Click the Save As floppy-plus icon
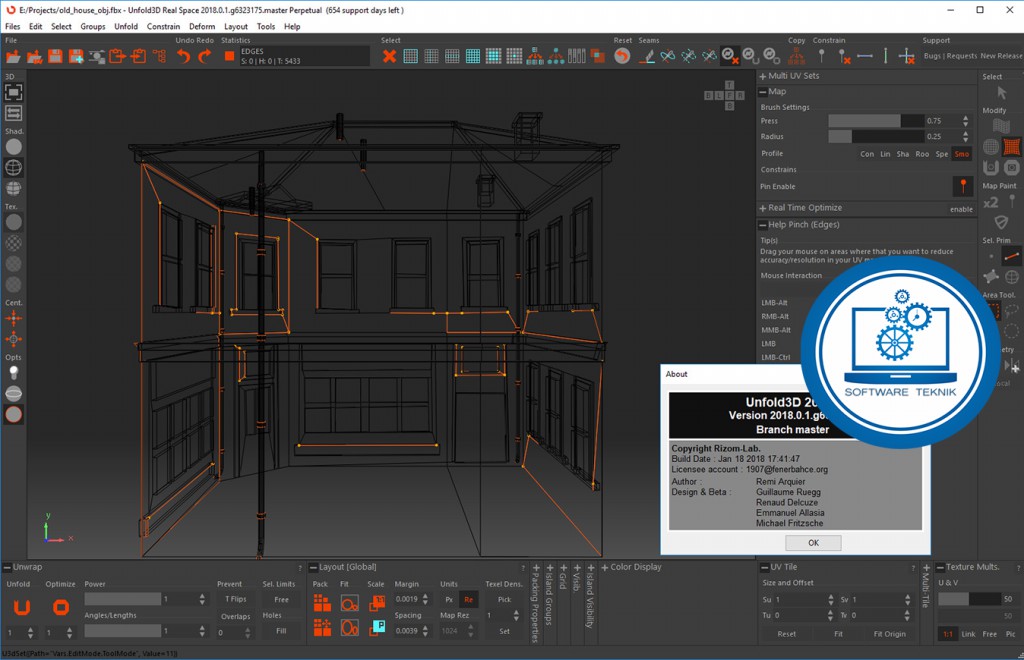Image resolution: width=1024 pixels, height=660 pixels. click(76, 57)
